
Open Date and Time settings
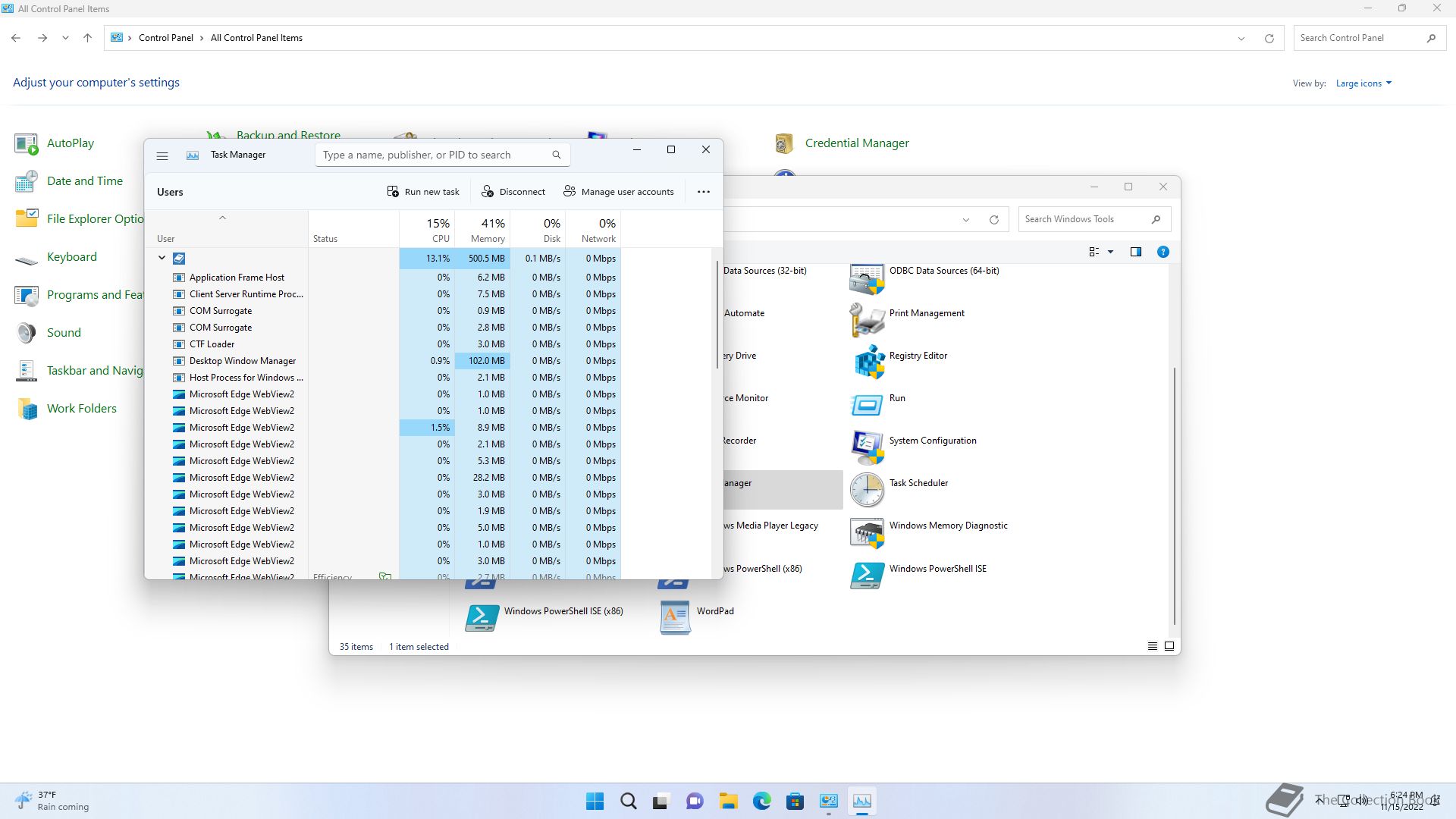click(x=68, y=181)
